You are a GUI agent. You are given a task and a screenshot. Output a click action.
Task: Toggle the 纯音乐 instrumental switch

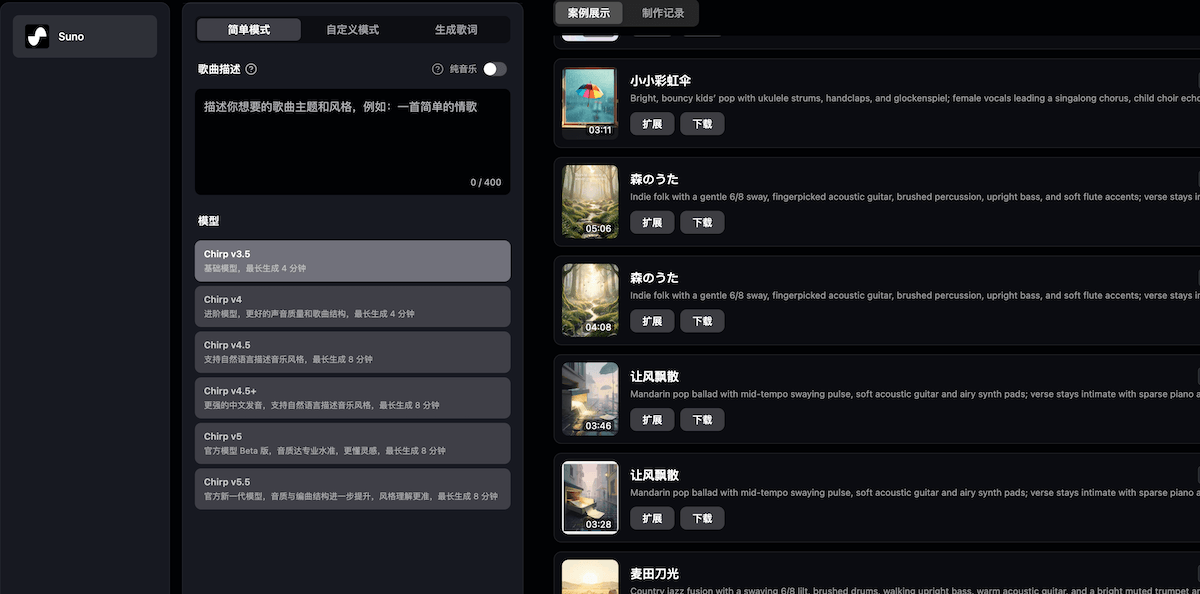(495, 69)
